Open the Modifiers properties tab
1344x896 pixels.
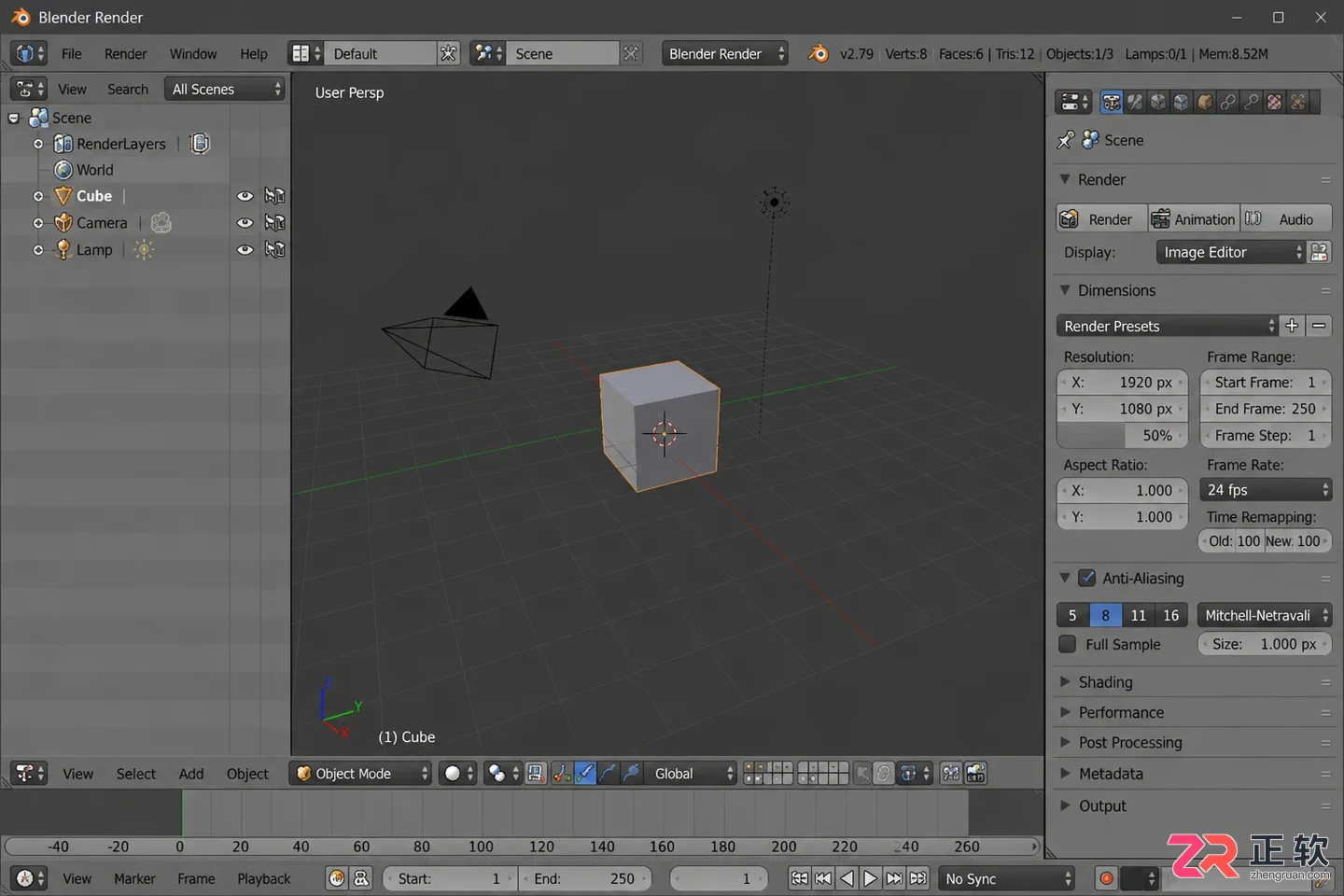tap(1252, 103)
